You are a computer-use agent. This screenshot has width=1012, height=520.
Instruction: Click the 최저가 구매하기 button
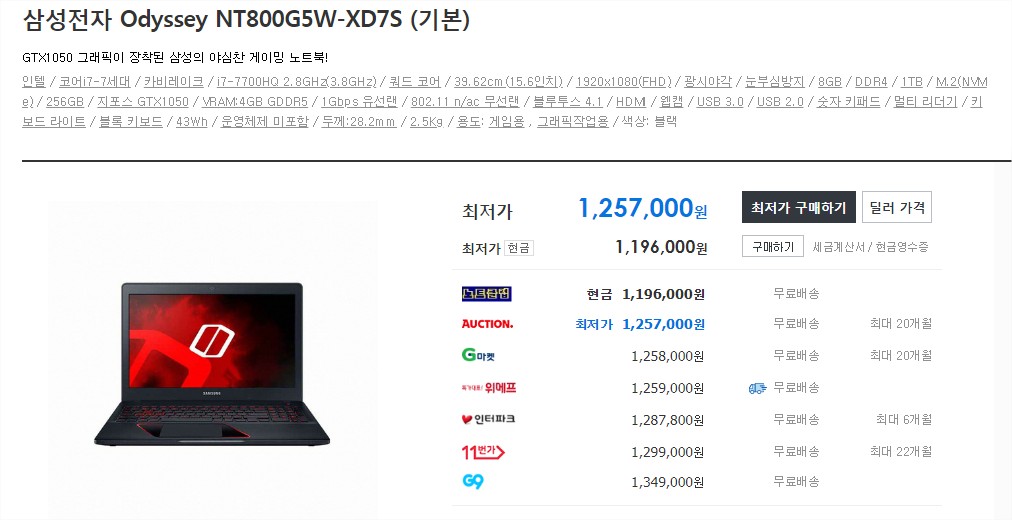(x=798, y=207)
